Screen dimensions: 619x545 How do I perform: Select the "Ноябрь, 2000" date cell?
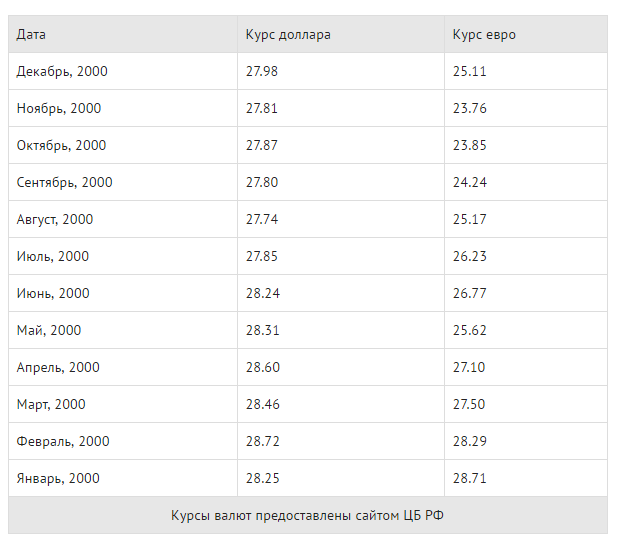coord(59,109)
